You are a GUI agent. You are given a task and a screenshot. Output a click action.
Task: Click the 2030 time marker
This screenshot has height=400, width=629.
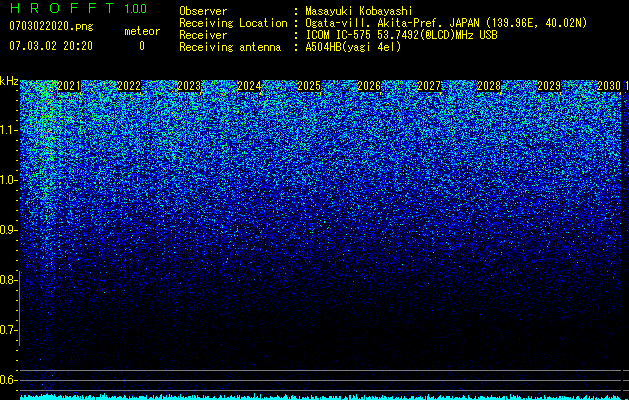(x=609, y=86)
